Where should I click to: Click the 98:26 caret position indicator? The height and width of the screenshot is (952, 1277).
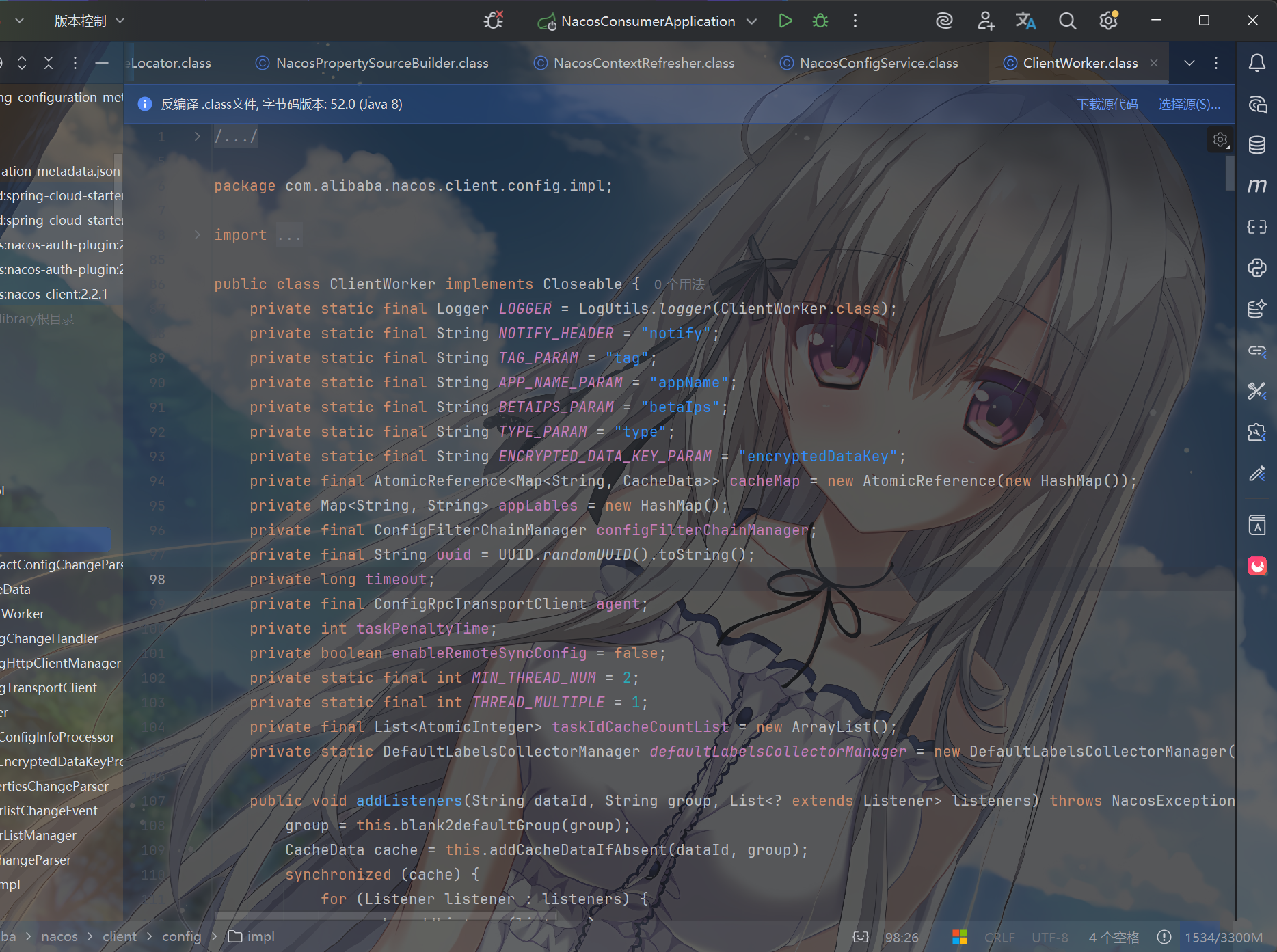[x=902, y=937]
